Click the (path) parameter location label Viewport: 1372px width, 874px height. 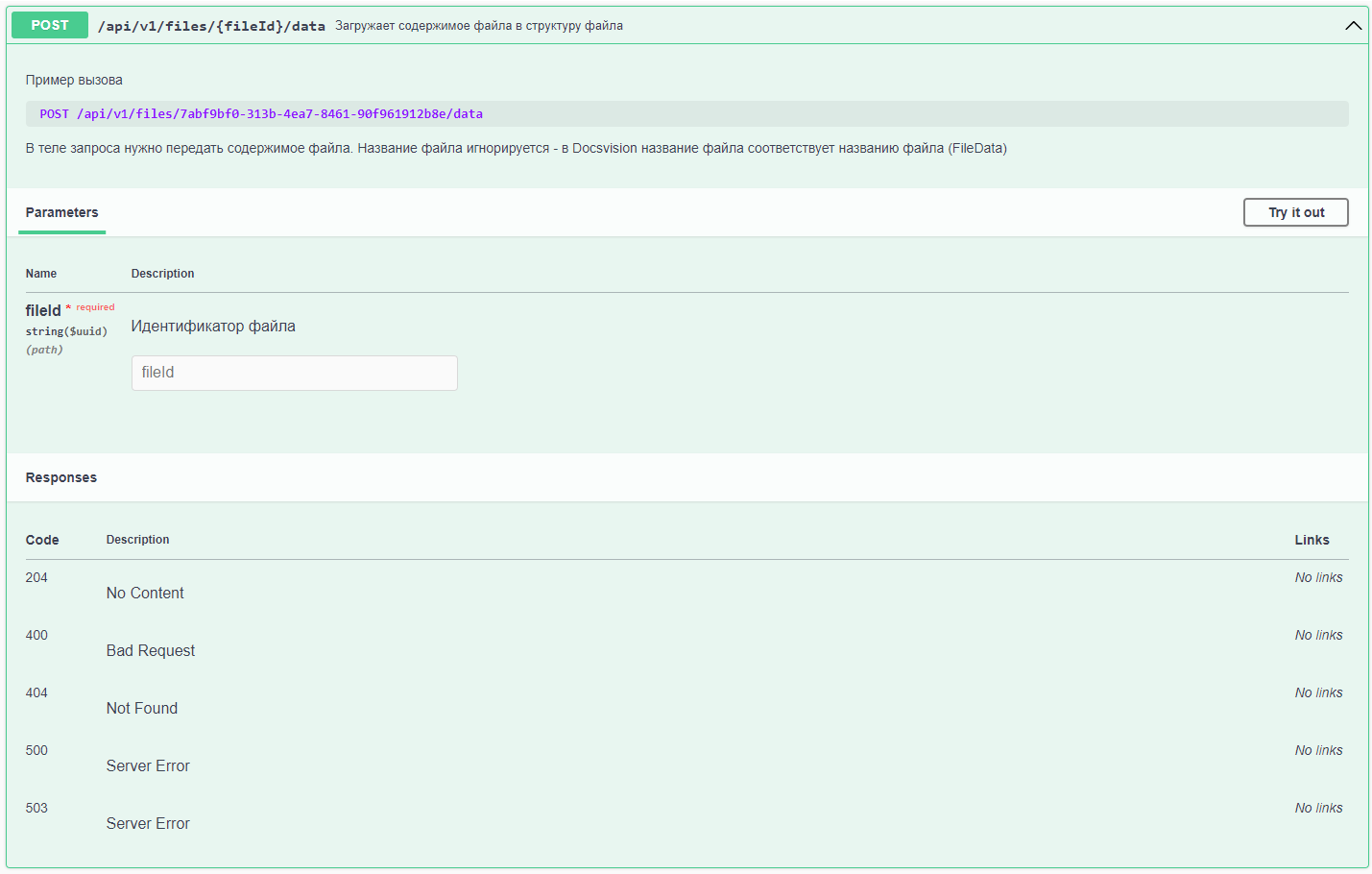[x=42, y=349]
